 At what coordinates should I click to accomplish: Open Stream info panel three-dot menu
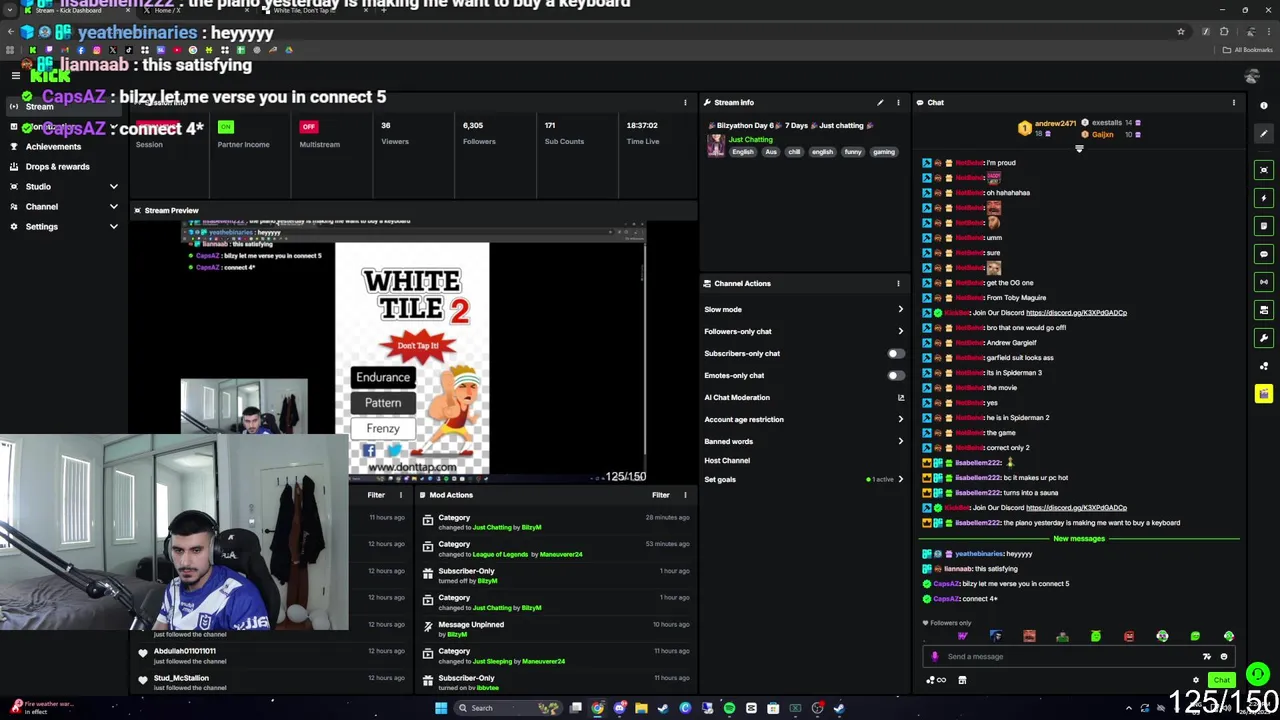click(898, 102)
